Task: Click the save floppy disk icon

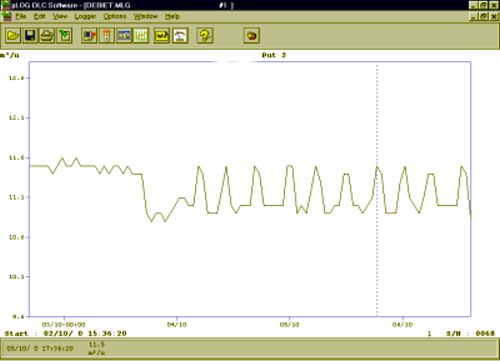Action: (x=30, y=35)
